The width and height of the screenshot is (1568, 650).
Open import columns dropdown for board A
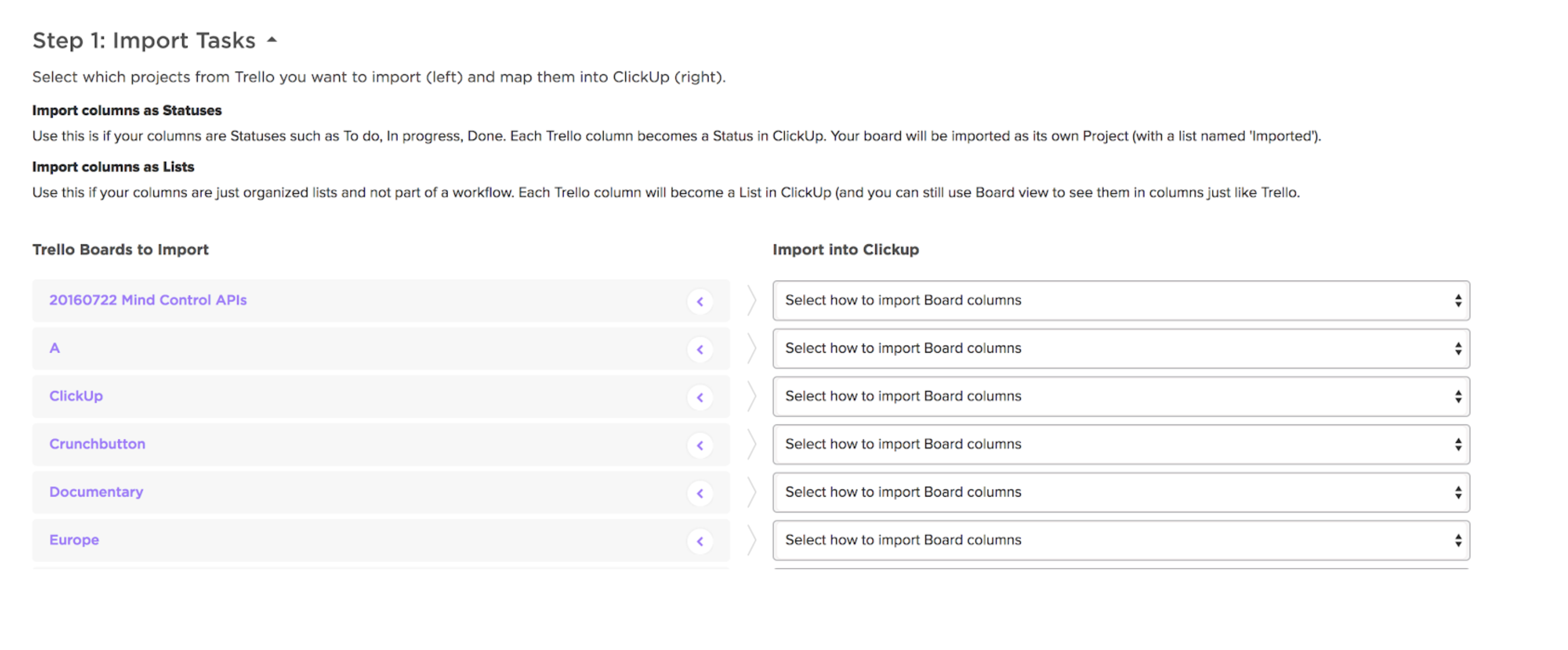click(1120, 349)
